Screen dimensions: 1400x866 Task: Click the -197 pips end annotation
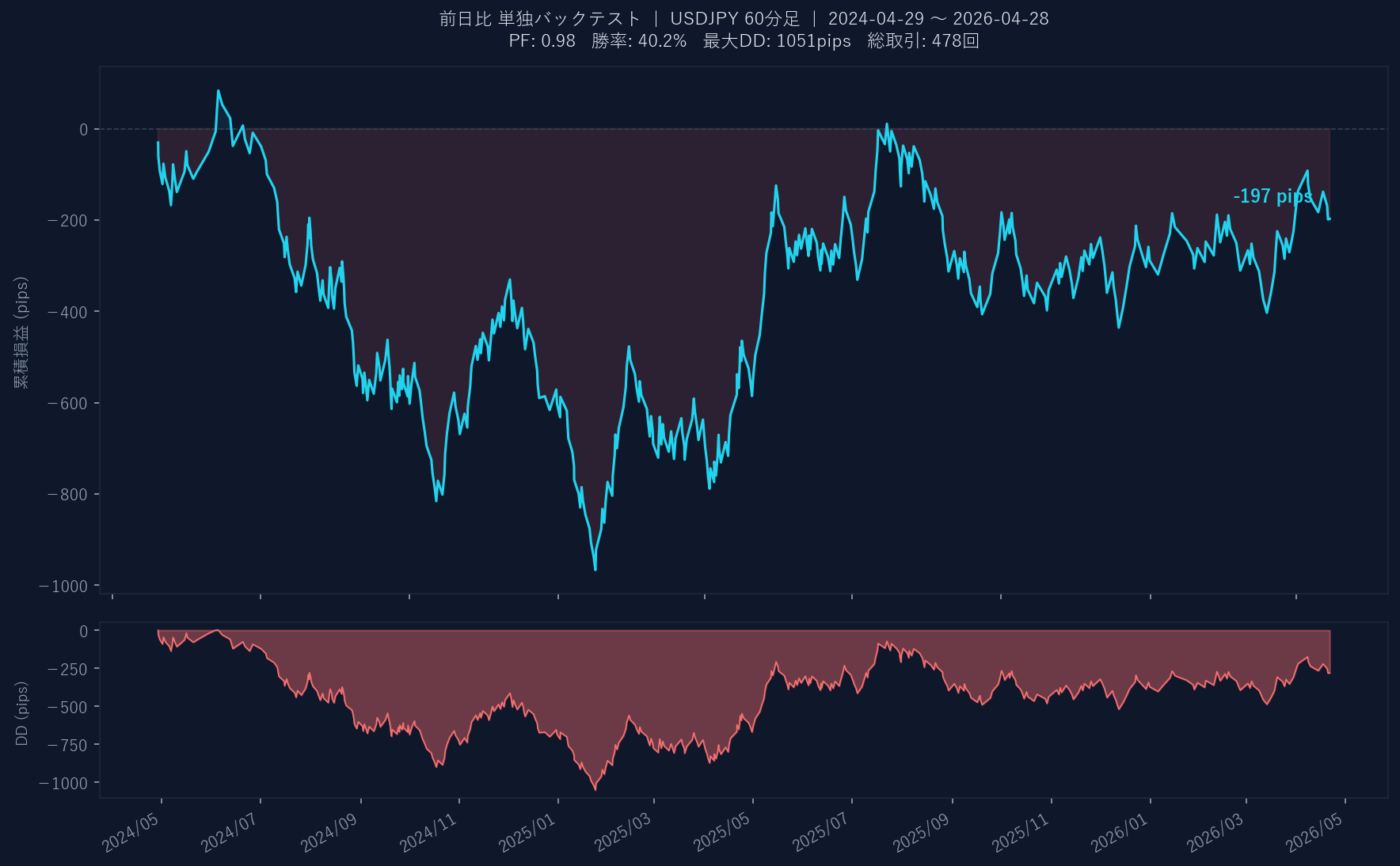click(1273, 196)
